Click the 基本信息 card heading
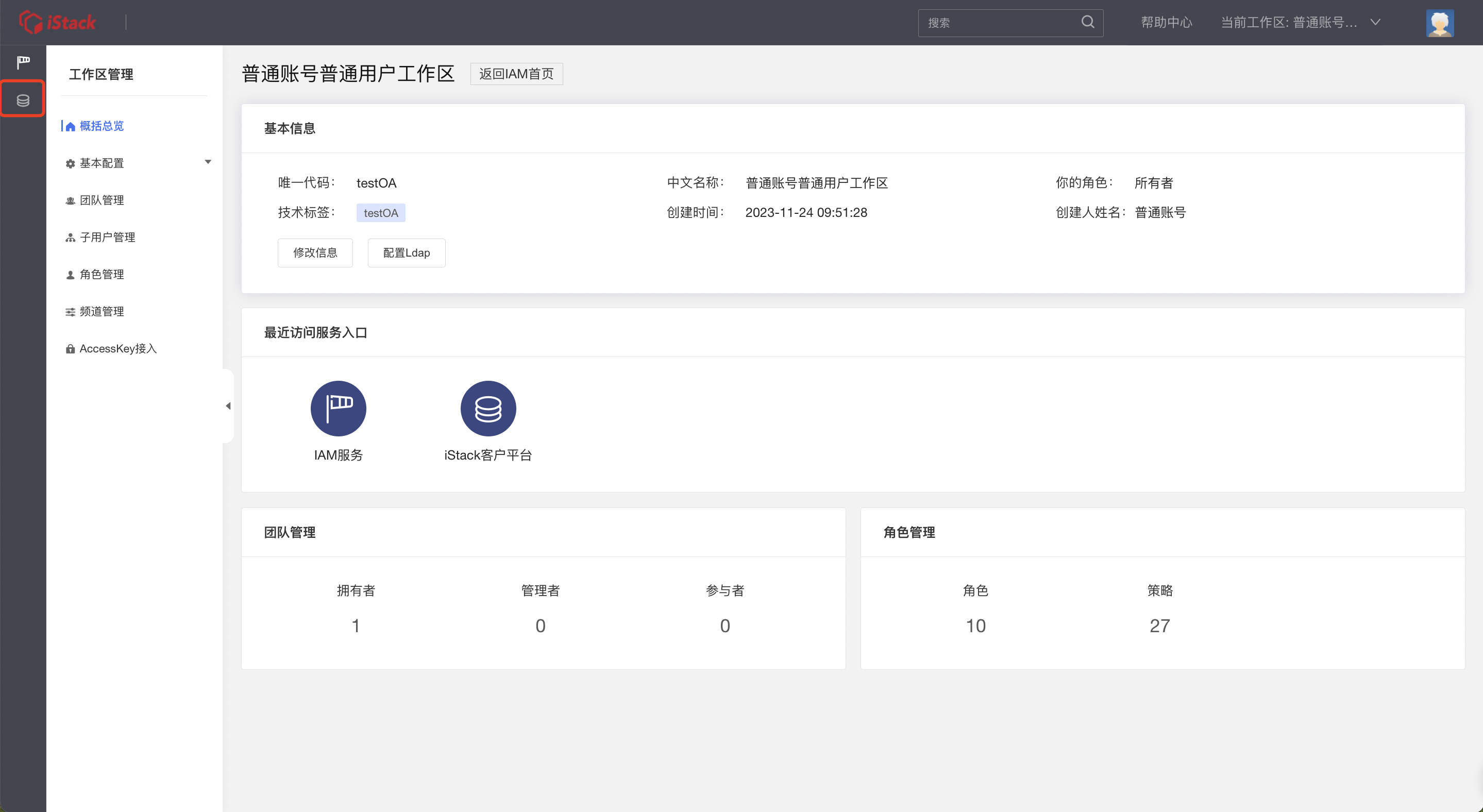1483x812 pixels. pyautogui.click(x=290, y=128)
